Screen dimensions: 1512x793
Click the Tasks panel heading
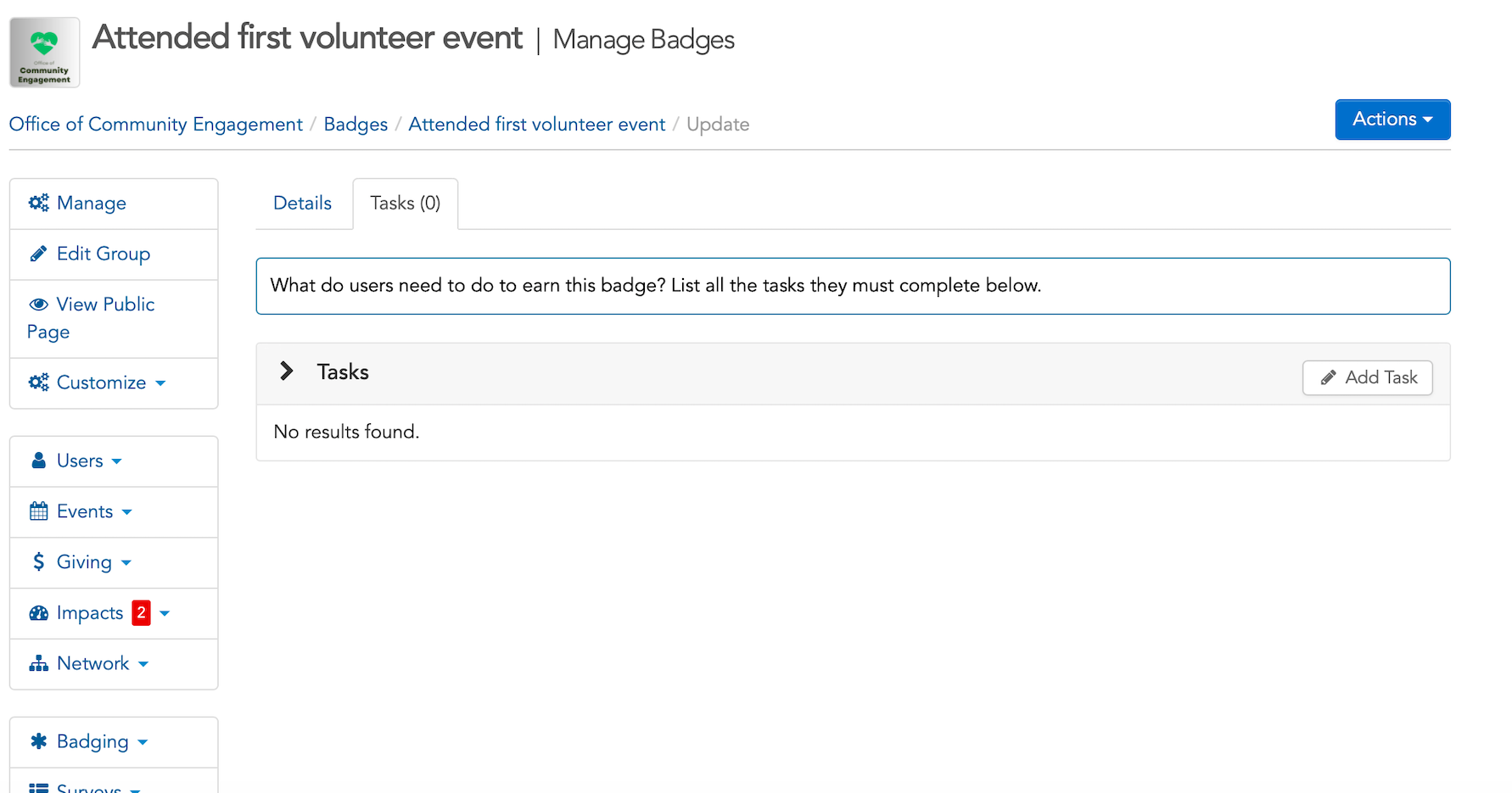[343, 372]
